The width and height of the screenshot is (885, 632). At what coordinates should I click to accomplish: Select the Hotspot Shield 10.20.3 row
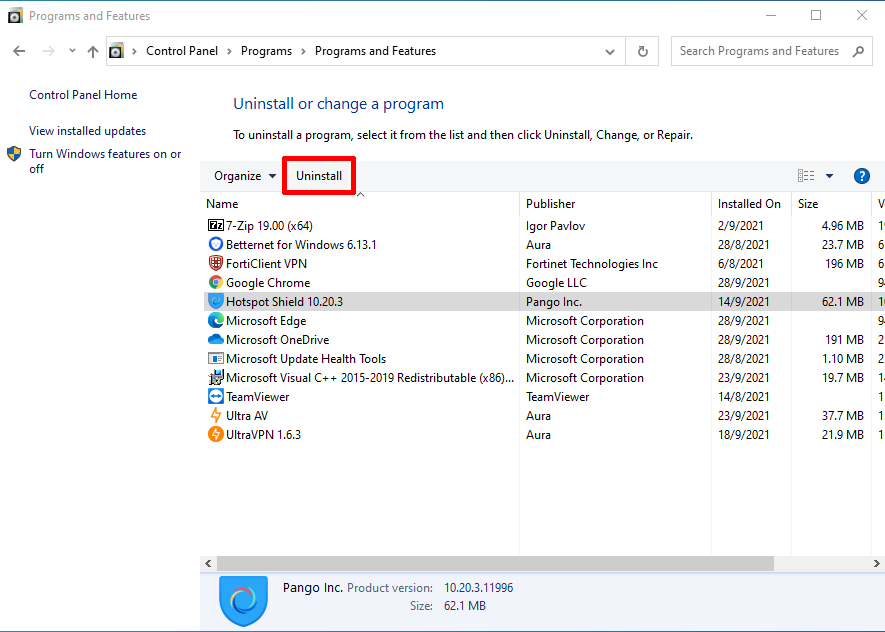[544, 302]
